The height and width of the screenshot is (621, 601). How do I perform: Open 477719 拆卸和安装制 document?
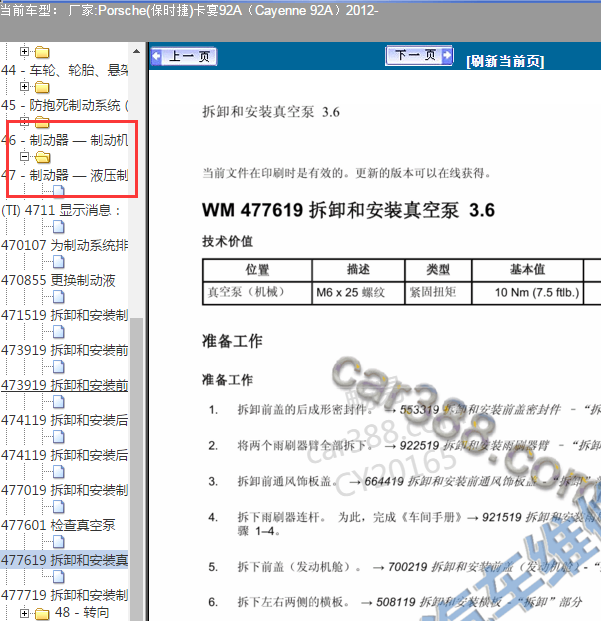click(65, 594)
